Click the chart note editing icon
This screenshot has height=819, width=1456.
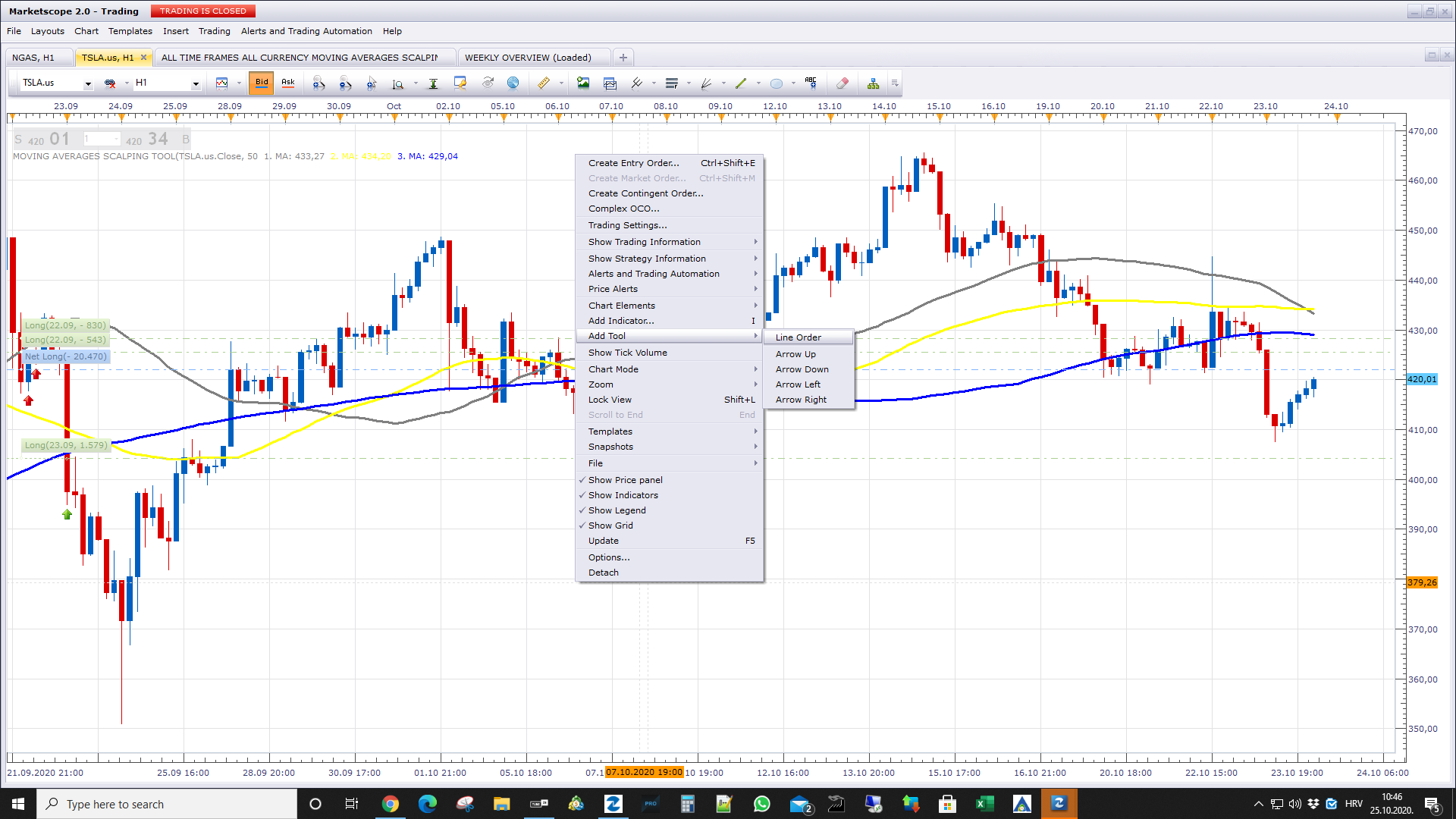460,83
